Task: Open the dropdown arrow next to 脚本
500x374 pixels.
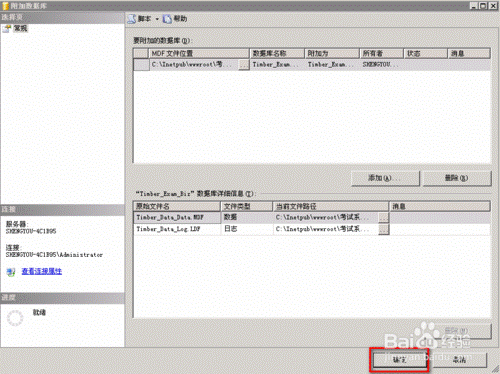Action: [x=157, y=19]
